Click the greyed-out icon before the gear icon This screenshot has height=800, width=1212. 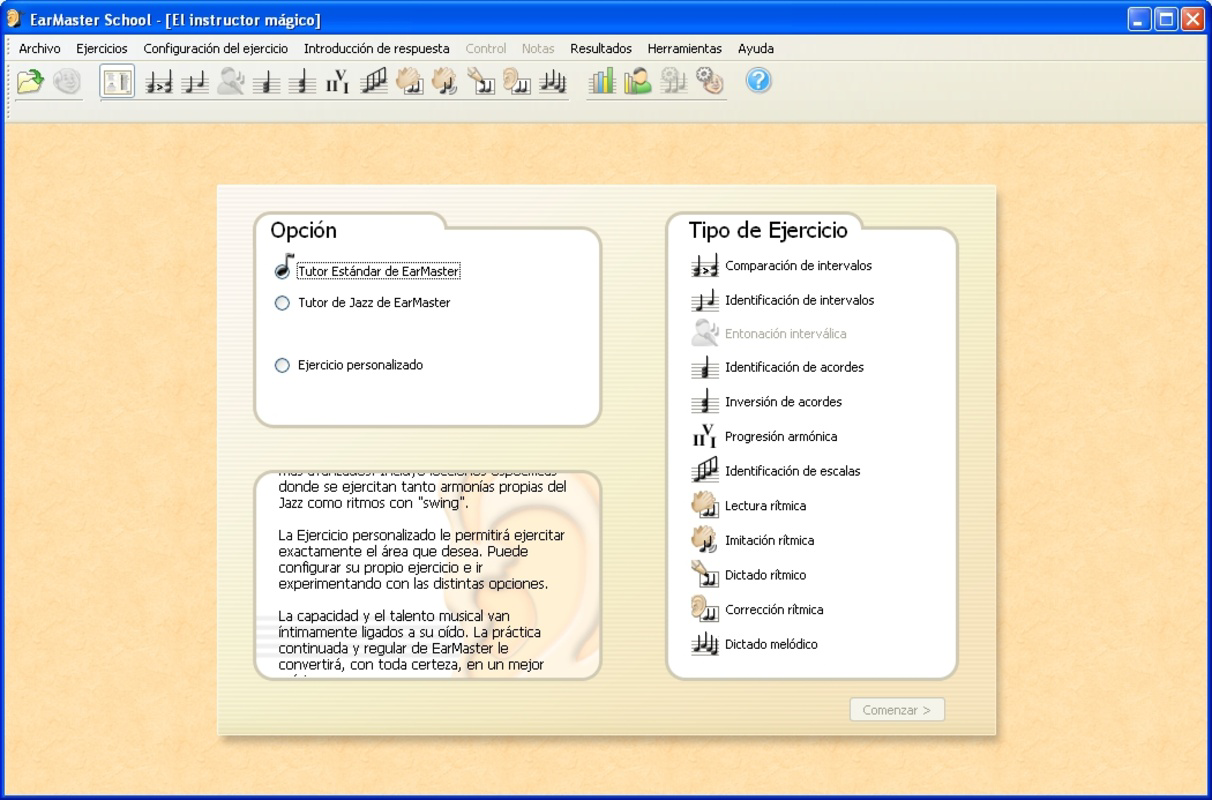coord(674,81)
